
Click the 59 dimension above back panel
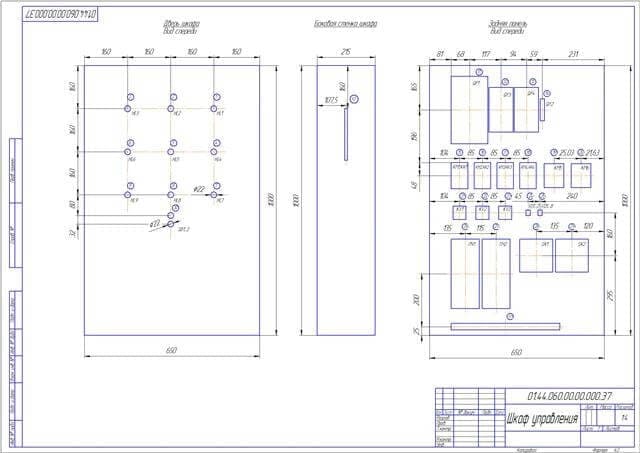534,54
